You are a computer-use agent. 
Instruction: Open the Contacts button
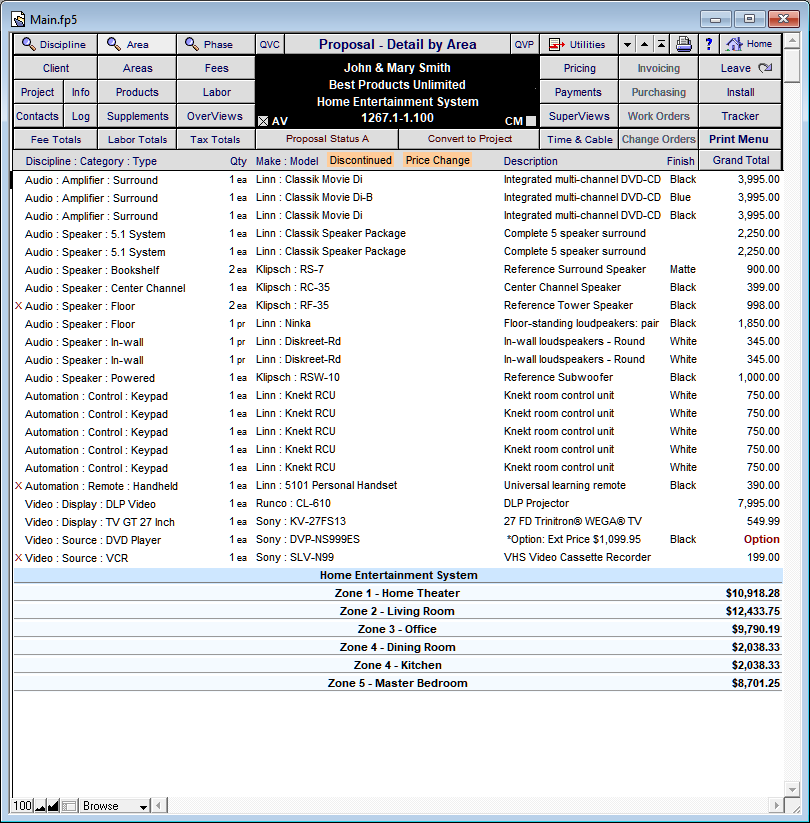point(37,116)
